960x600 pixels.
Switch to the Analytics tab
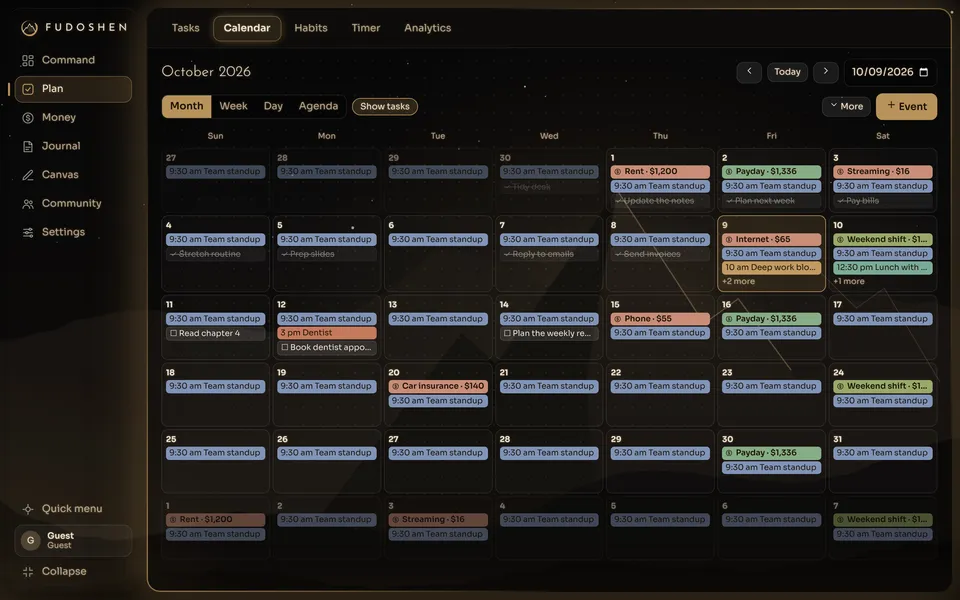(x=427, y=28)
